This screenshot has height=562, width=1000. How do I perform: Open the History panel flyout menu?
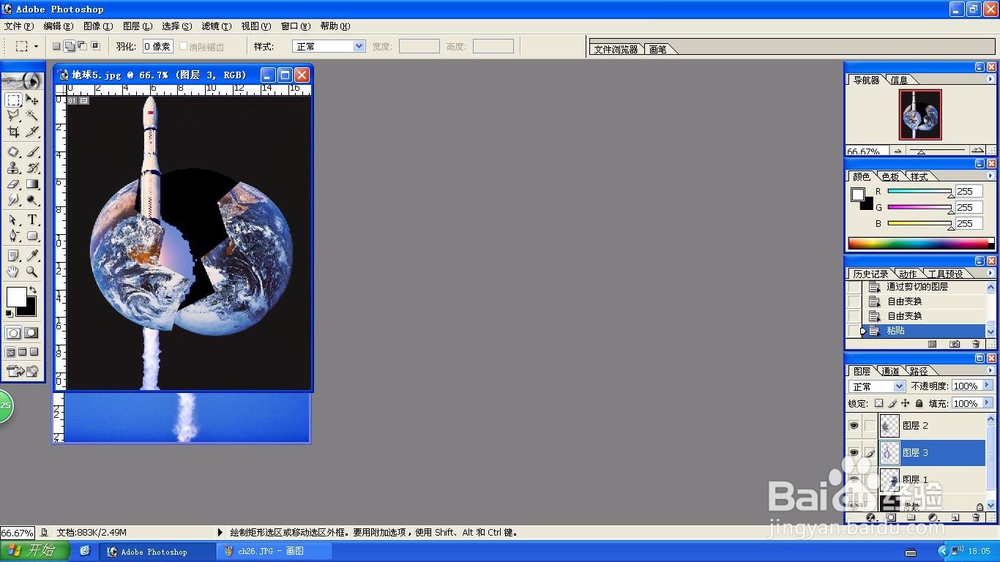coord(990,273)
